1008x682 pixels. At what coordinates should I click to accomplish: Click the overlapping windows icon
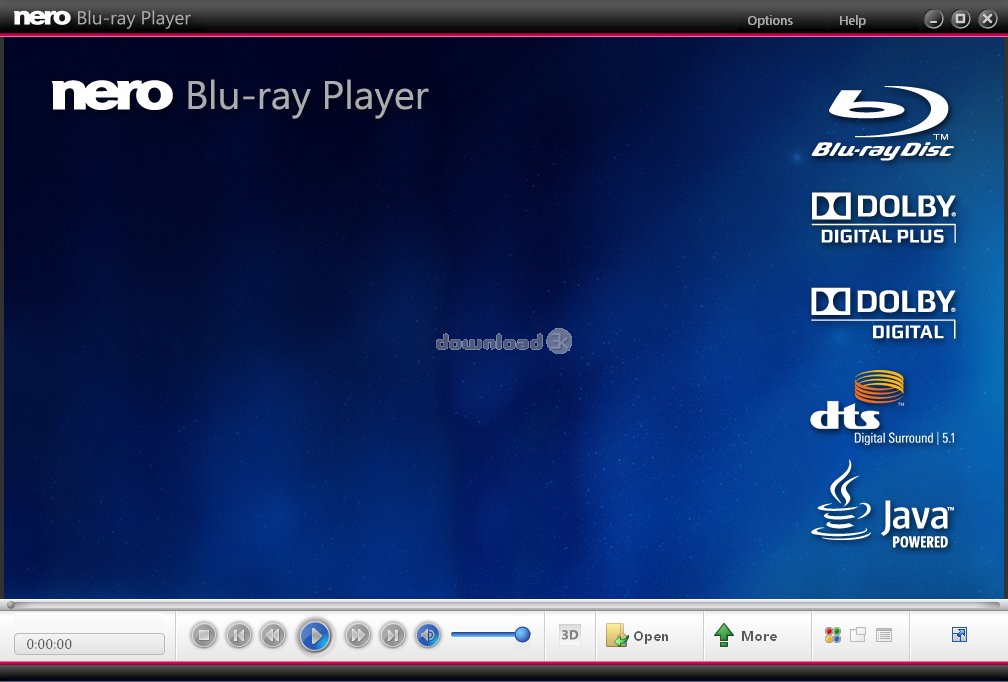pyautogui.click(x=858, y=635)
